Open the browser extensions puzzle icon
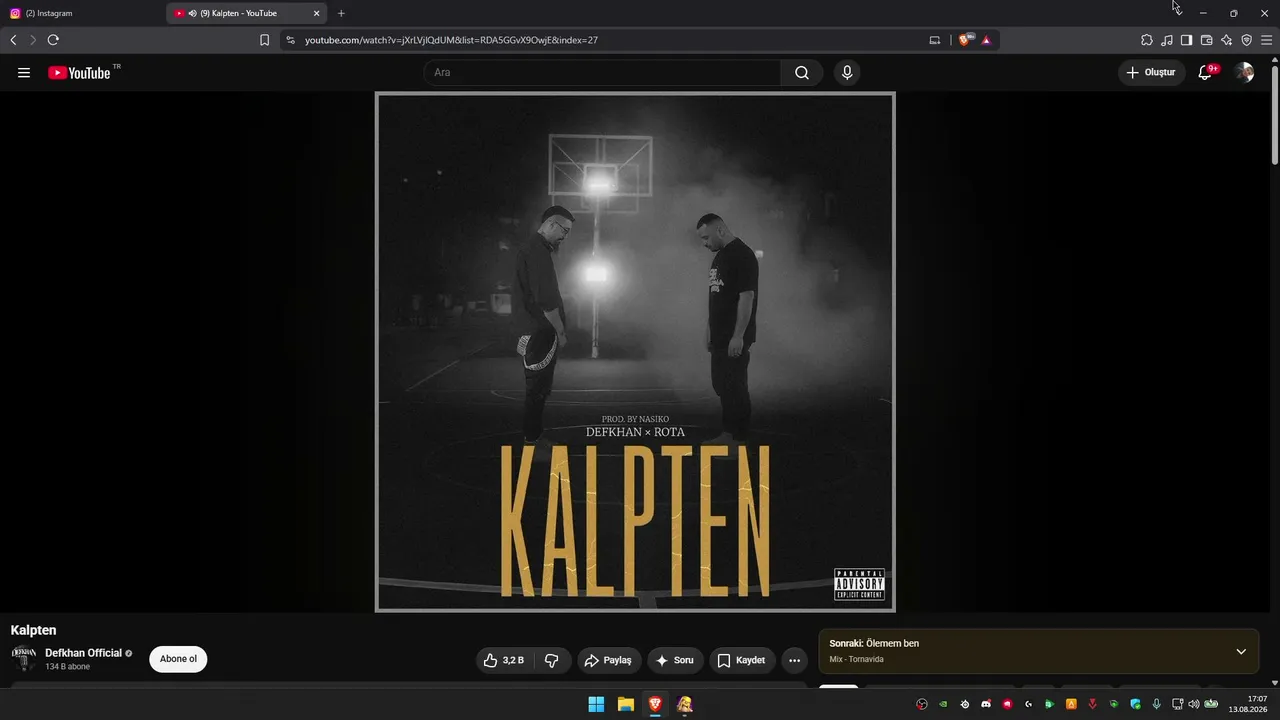 [x=1147, y=40]
